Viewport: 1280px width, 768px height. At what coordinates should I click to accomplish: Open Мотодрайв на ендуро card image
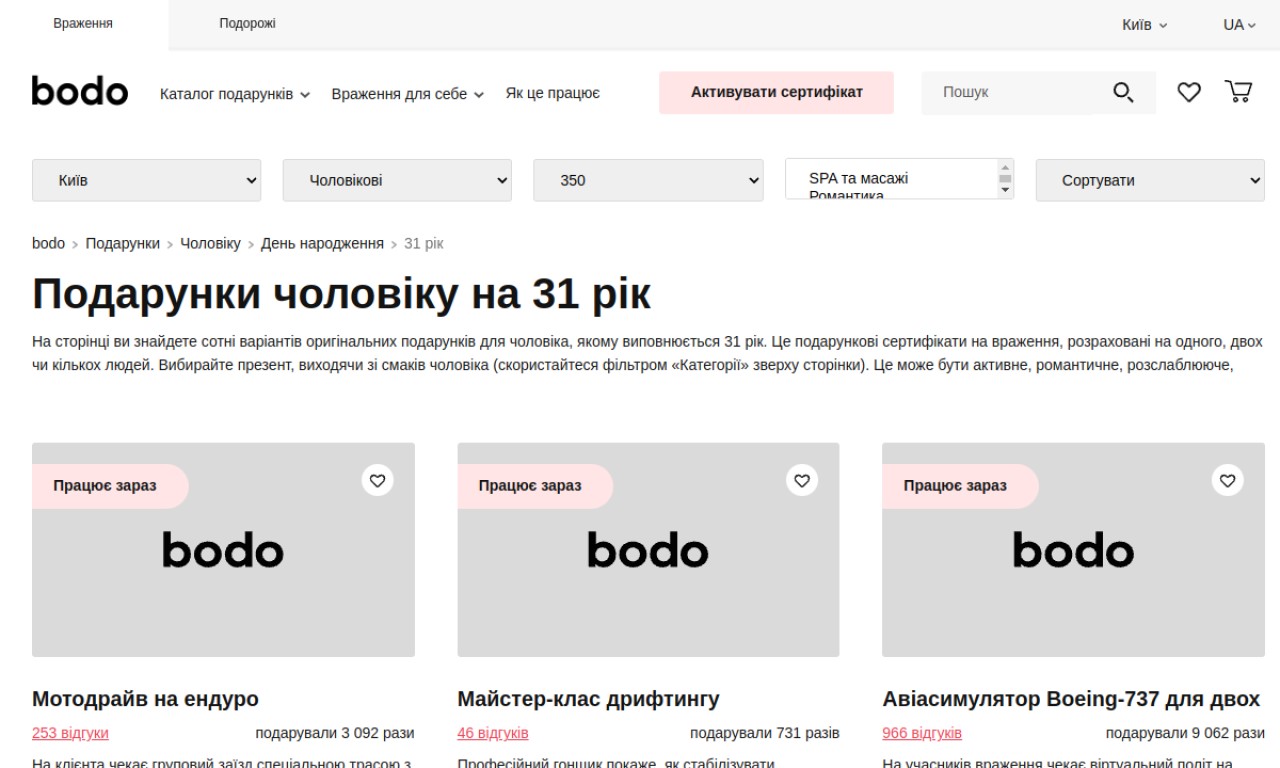click(x=223, y=550)
